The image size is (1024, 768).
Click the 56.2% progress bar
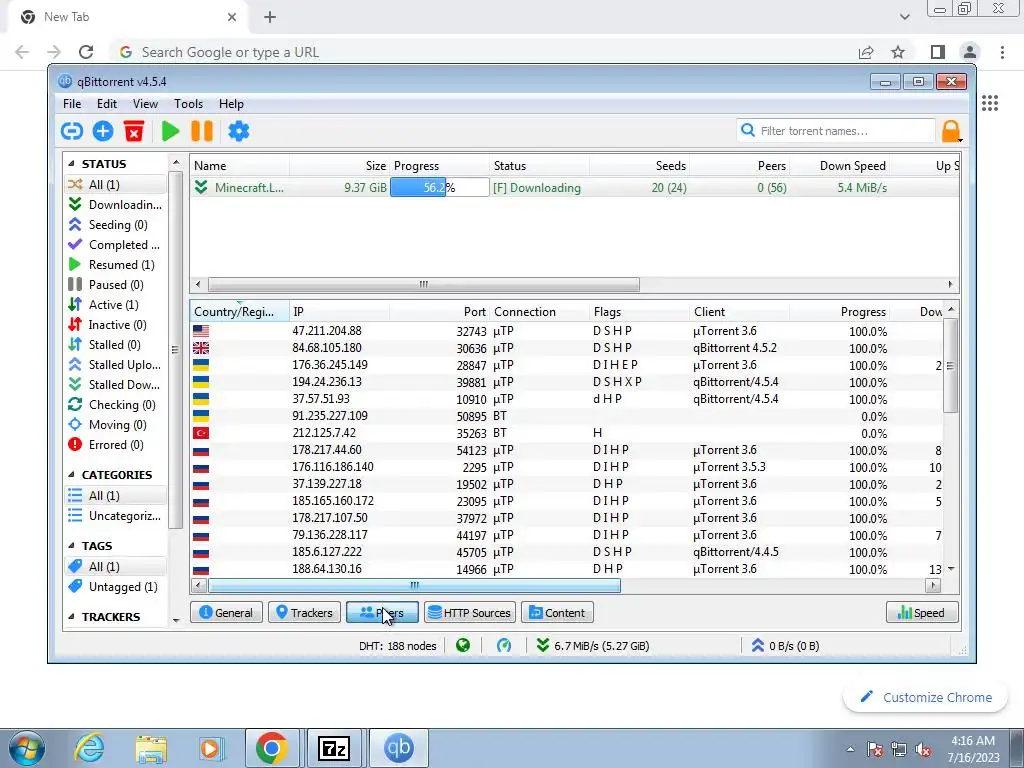click(x=440, y=187)
